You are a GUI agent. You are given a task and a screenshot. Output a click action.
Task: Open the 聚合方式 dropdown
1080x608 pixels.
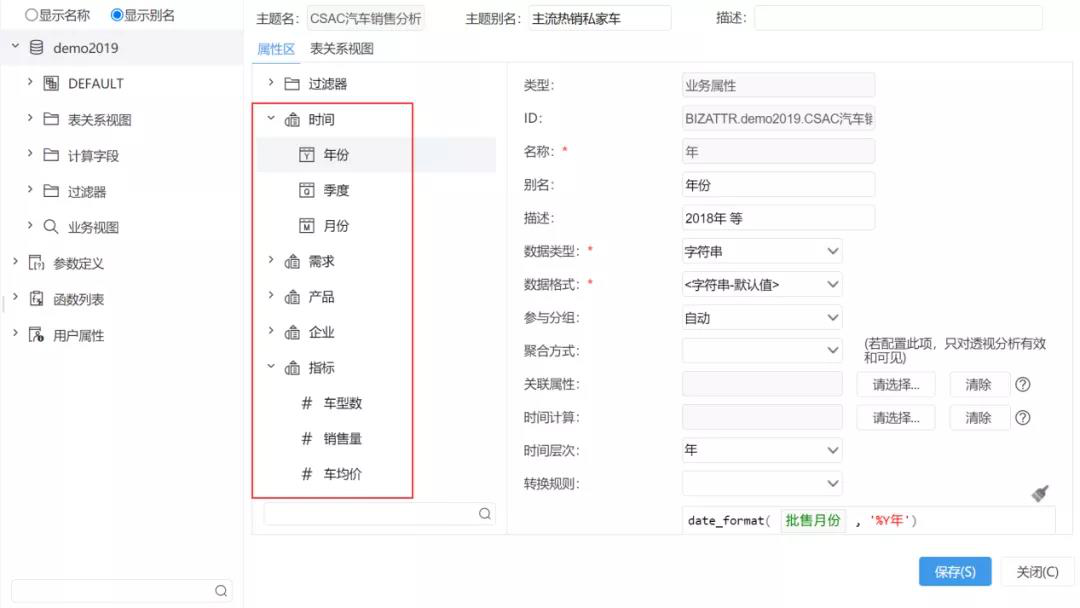(x=762, y=350)
